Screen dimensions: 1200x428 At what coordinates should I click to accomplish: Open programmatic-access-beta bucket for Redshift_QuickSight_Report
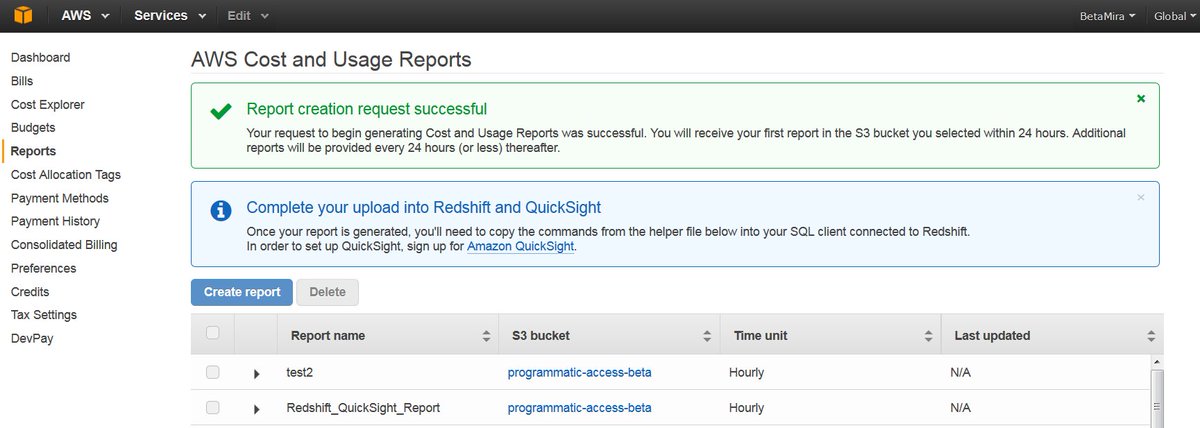coord(580,407)
